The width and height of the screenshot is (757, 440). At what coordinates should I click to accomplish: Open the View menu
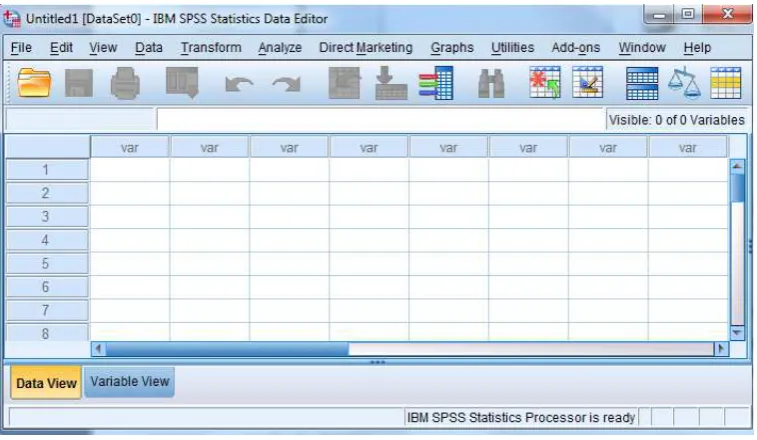[x=103, y=47]
